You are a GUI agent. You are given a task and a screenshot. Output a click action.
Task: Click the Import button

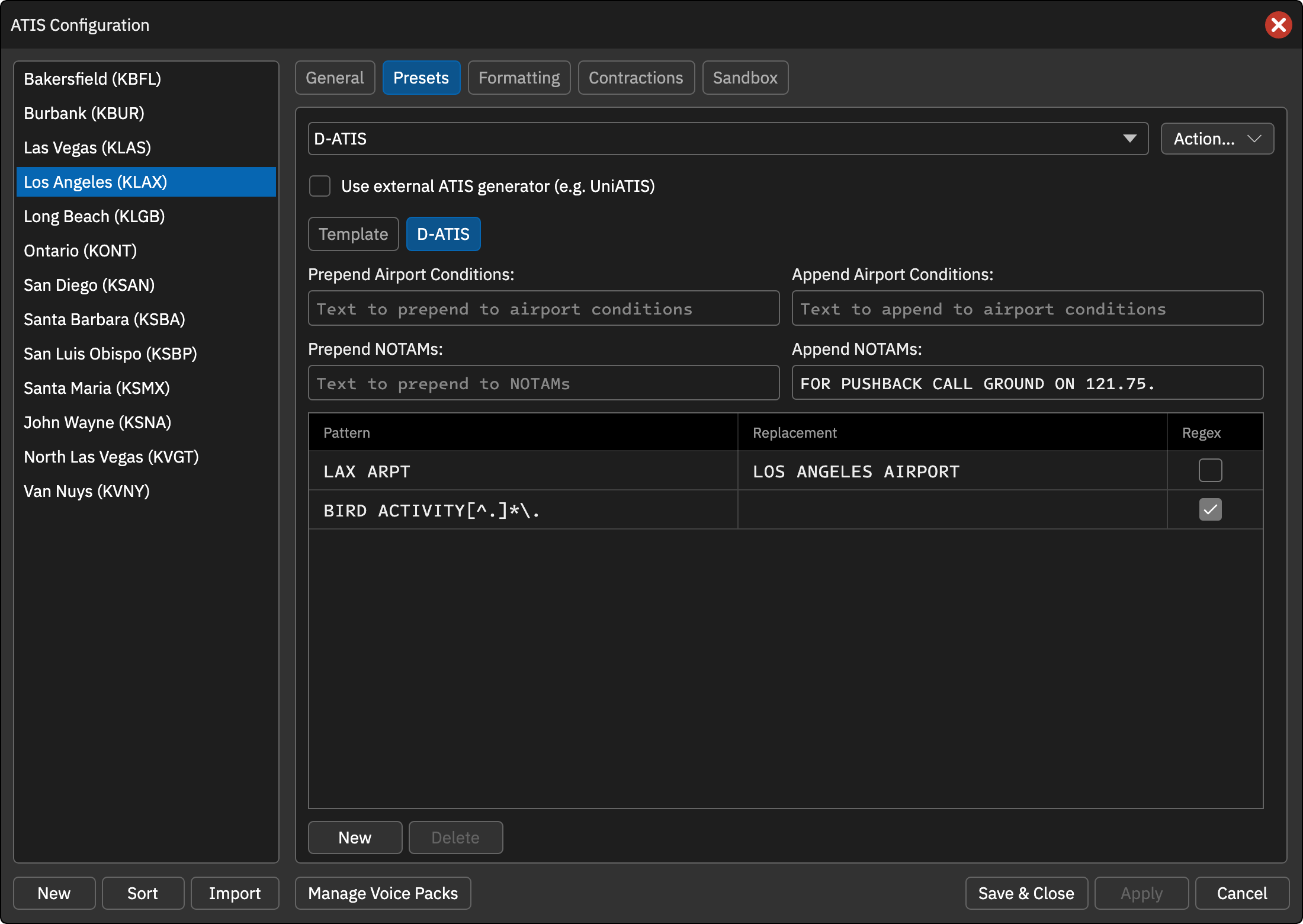(235, 893)
